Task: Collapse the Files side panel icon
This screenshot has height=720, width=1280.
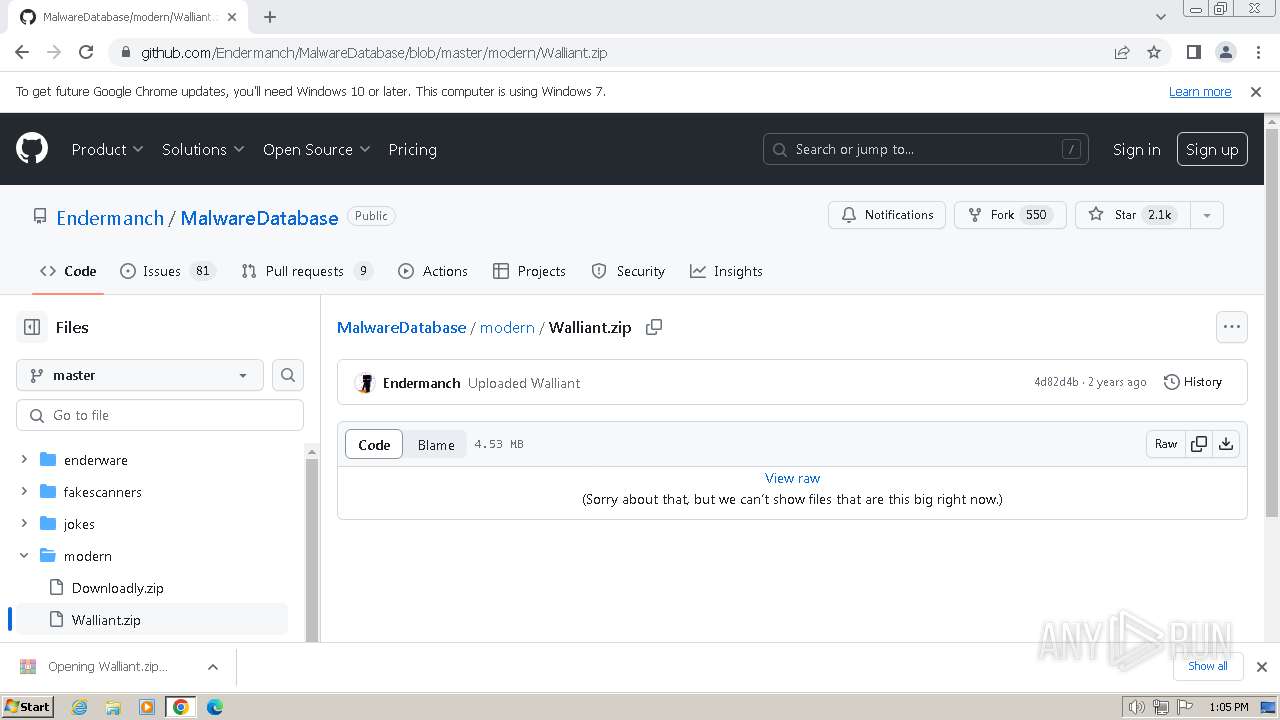Action: (32, 327)
